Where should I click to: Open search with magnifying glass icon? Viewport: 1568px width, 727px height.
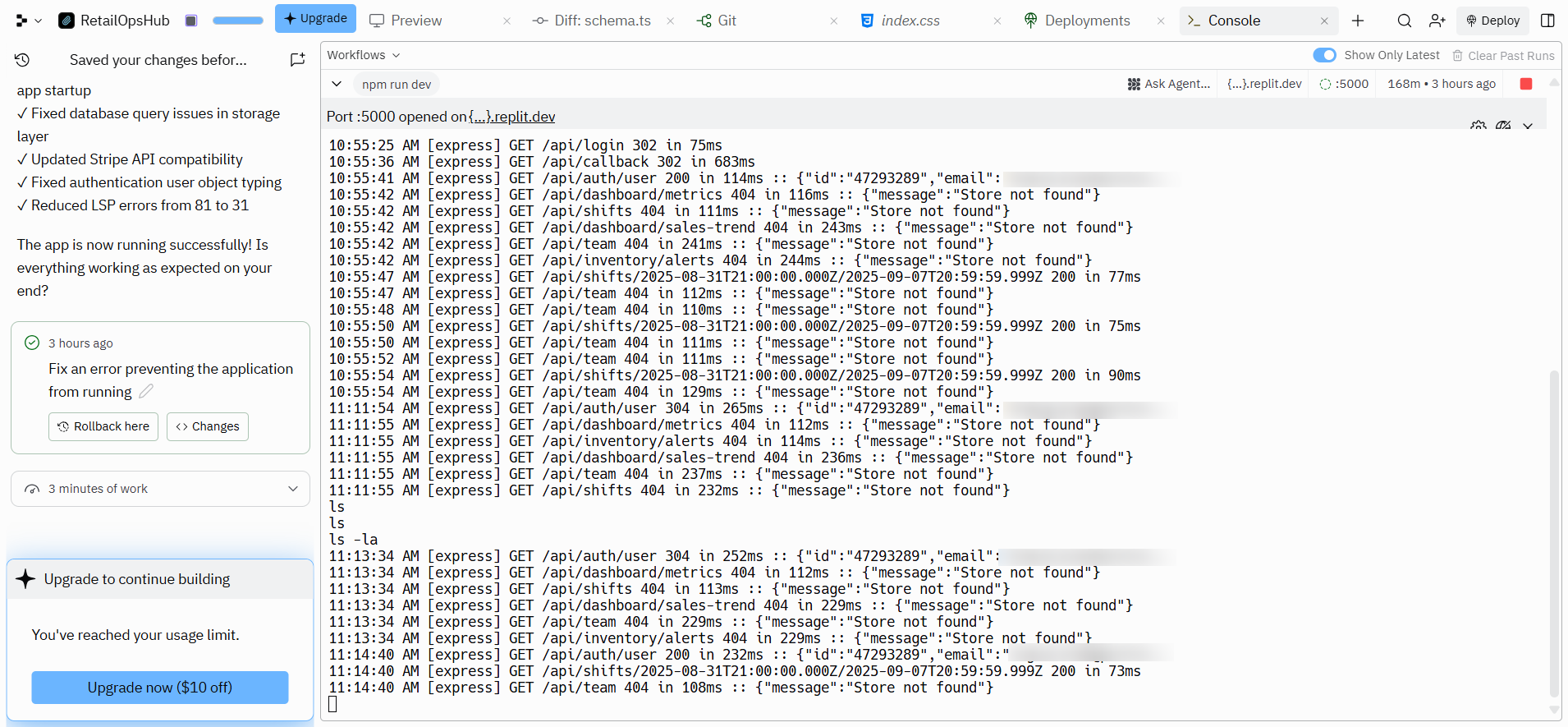(x=1405, y=21)
